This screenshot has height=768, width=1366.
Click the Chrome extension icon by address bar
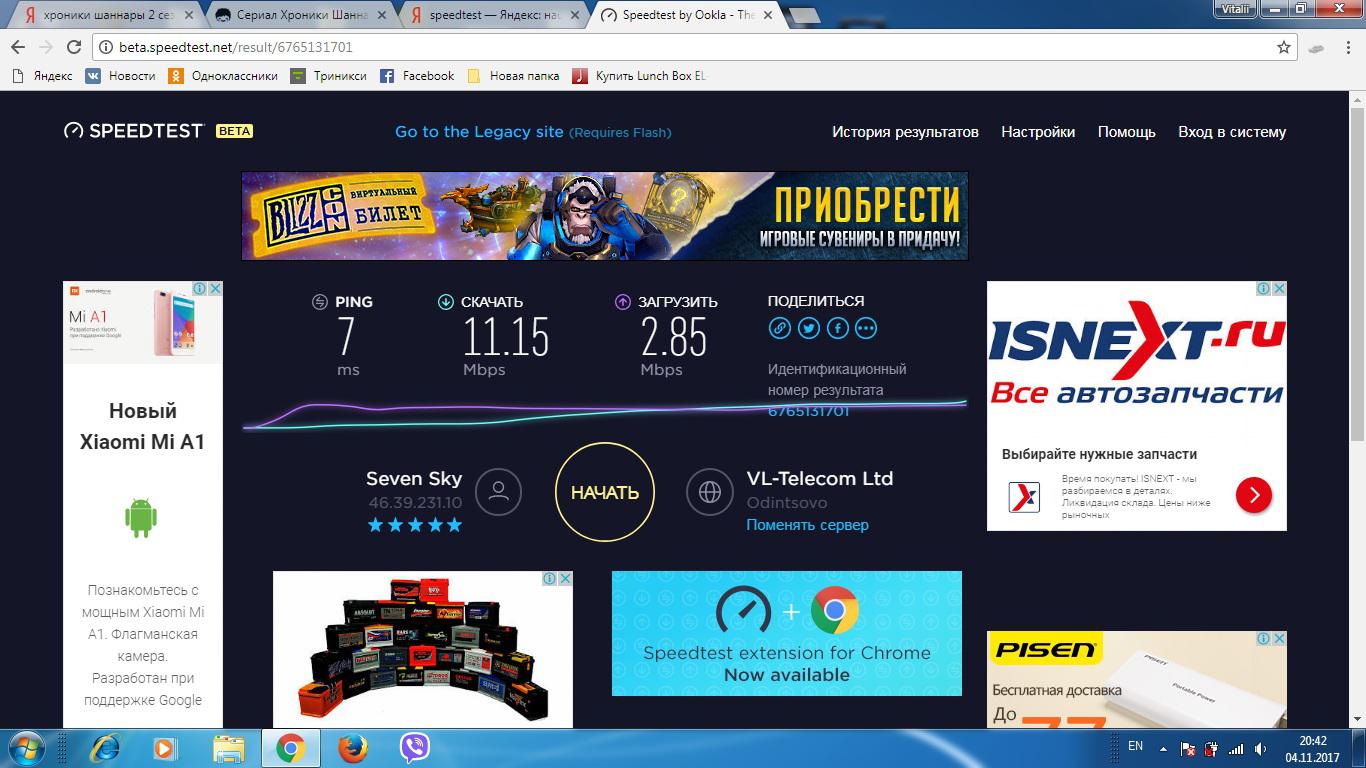(x=1317, y=47)
